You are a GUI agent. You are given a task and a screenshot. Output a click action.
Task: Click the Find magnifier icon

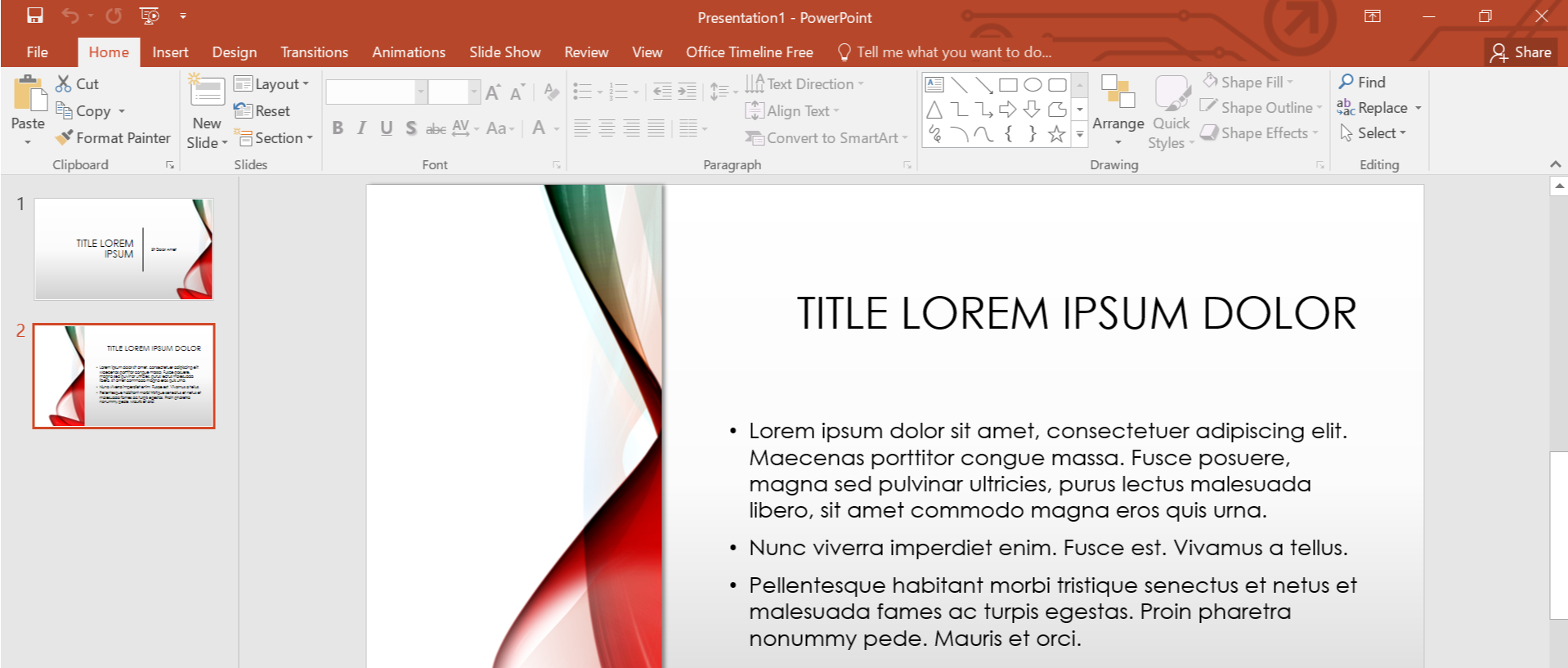click(x=1346, y=82)
